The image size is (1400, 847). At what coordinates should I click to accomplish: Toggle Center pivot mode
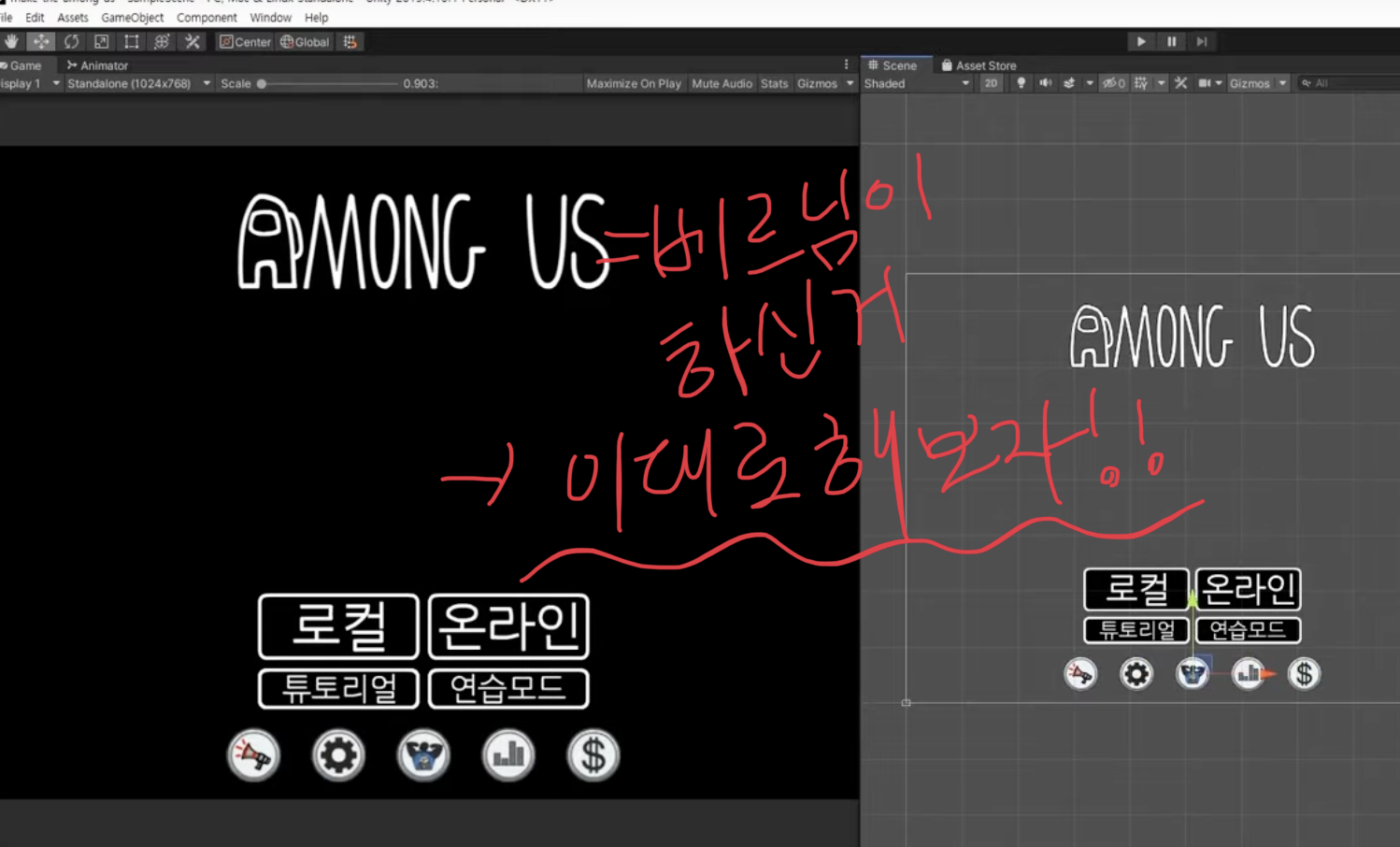pyautogui.click(x=245, y=41)
